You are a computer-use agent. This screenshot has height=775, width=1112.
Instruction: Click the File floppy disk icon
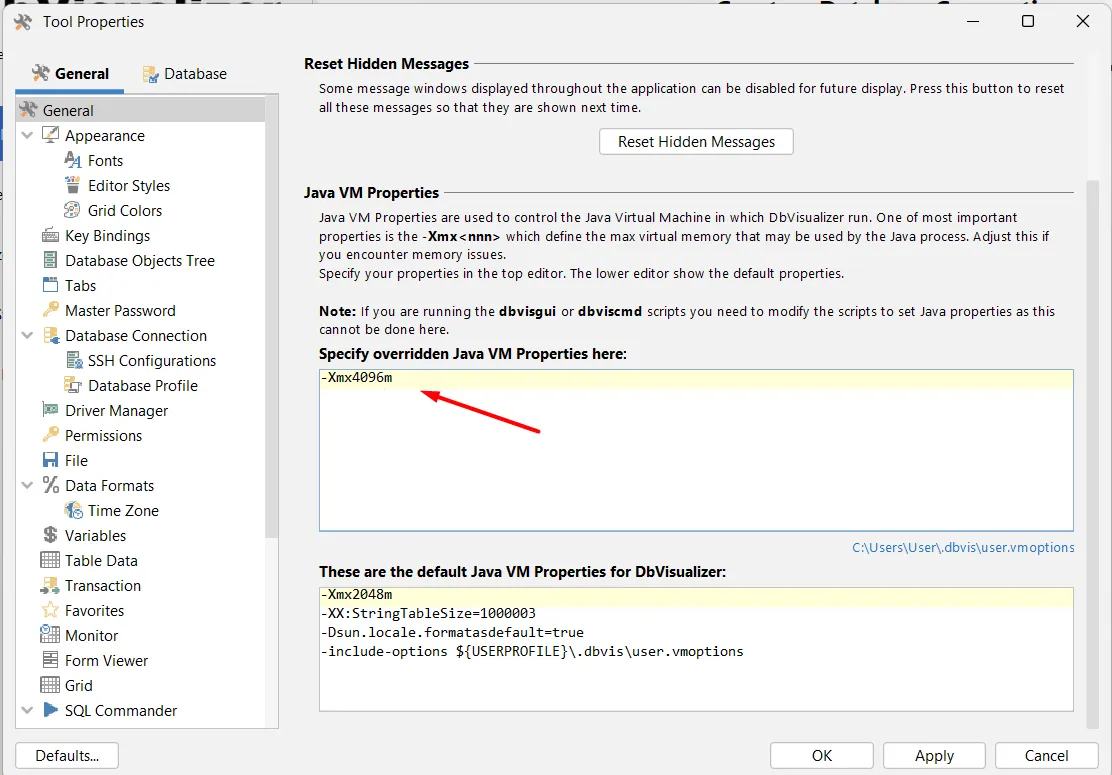(50, 460)
